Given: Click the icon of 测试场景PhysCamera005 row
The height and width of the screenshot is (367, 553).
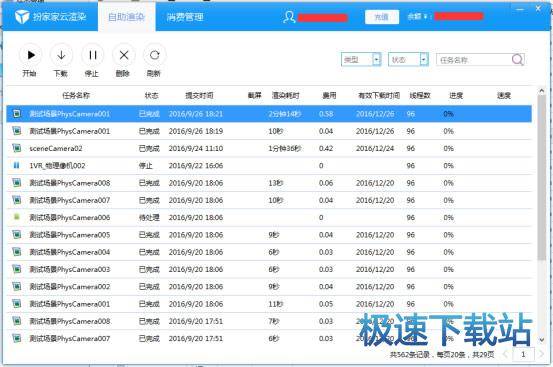Looking at the screenshot, I should tap(17, 234).
